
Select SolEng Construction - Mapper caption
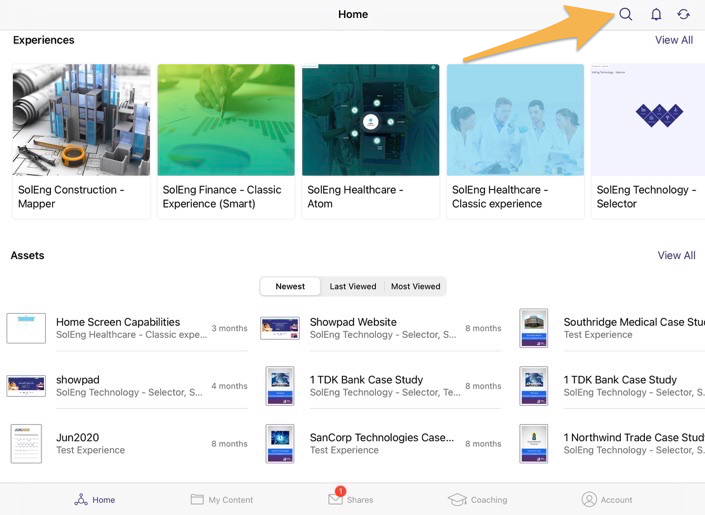click(x=71, y=197)
